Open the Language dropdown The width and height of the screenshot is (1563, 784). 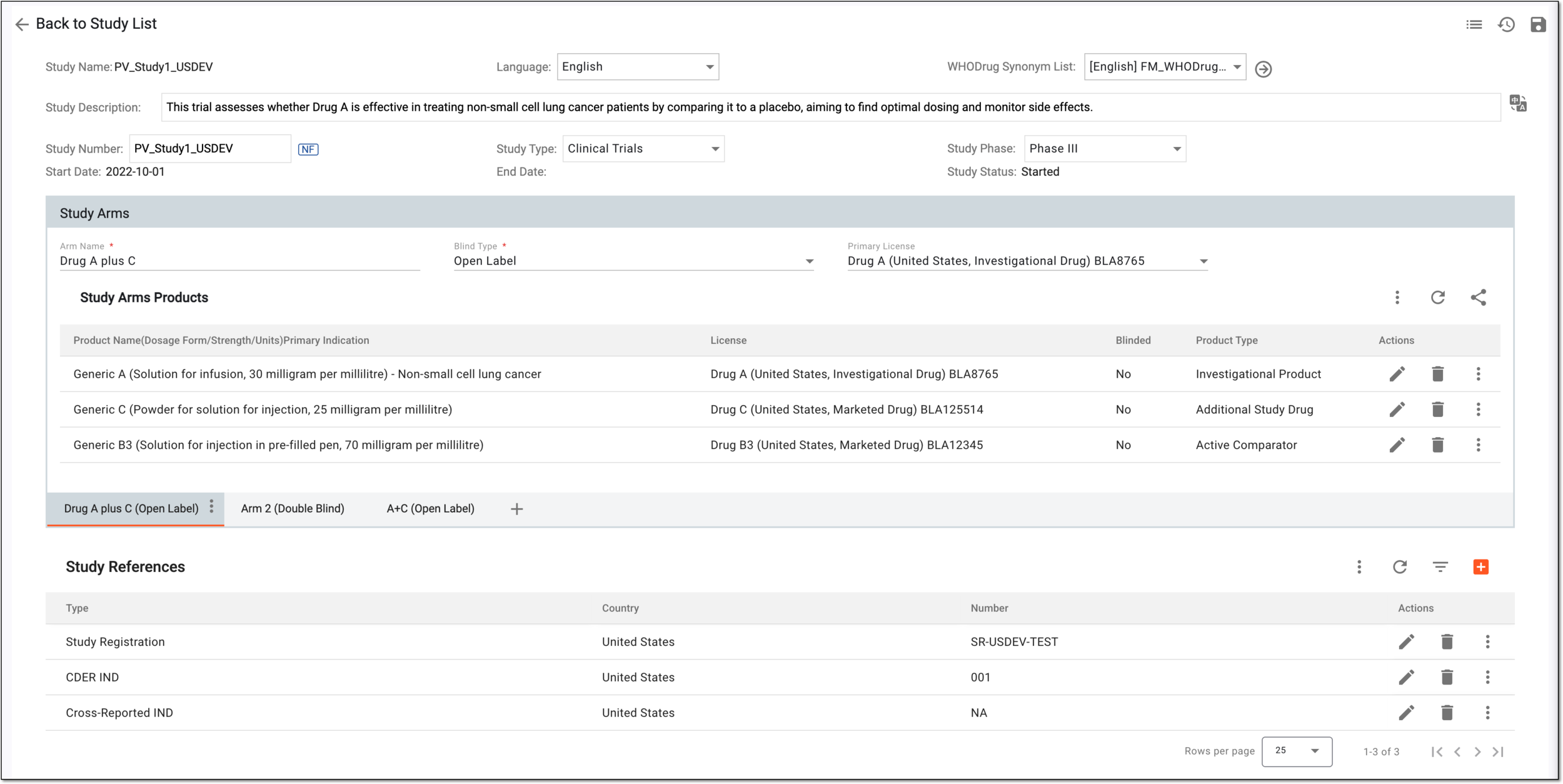[x=638, y=67]
